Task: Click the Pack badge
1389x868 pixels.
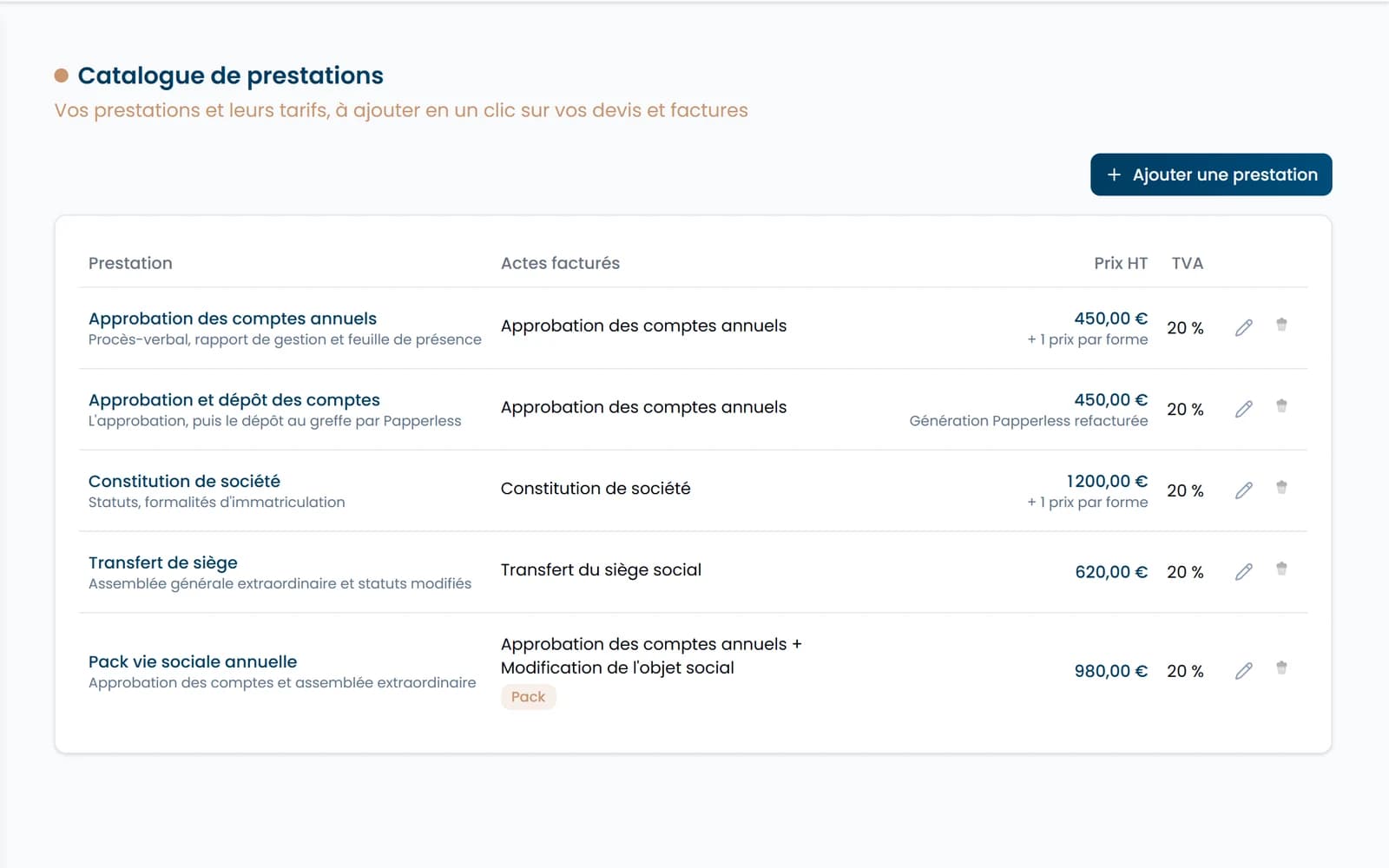Action: 528,697
